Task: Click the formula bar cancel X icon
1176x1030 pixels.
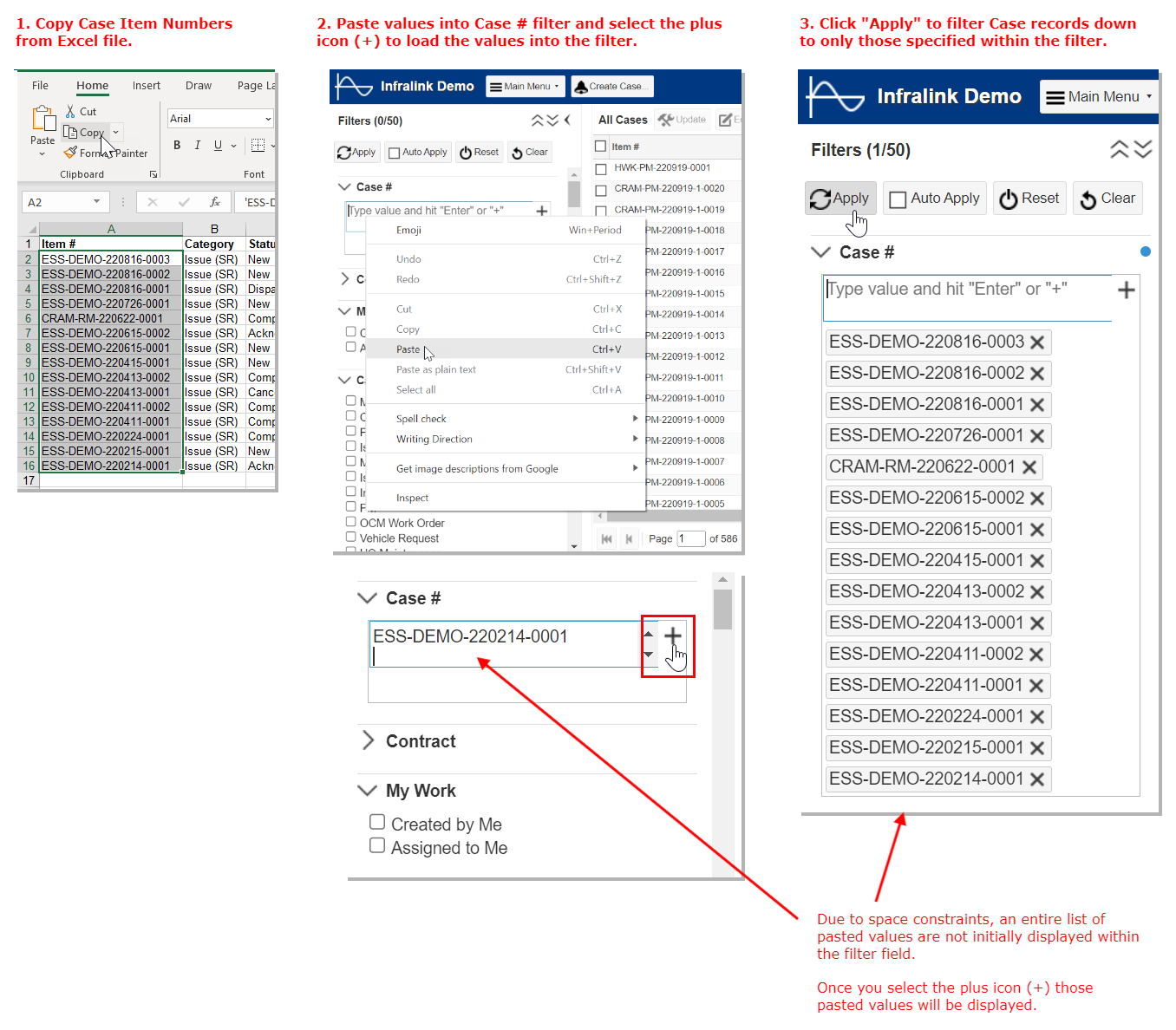Action: tap(153, 202)
